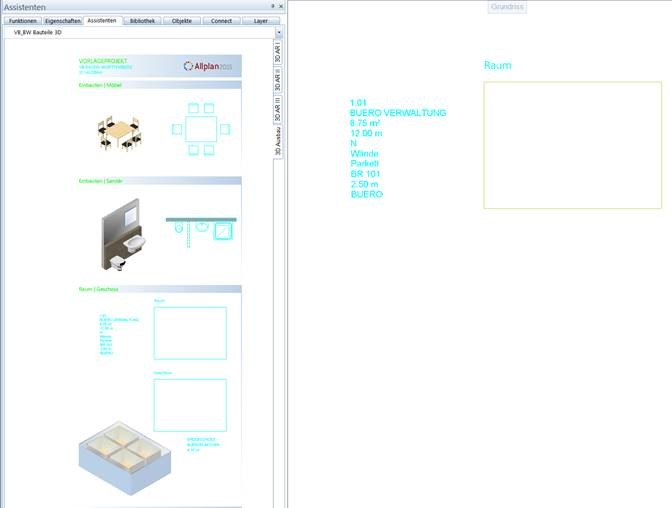Switch to the Eigenschaften tab

pos(63,20)
